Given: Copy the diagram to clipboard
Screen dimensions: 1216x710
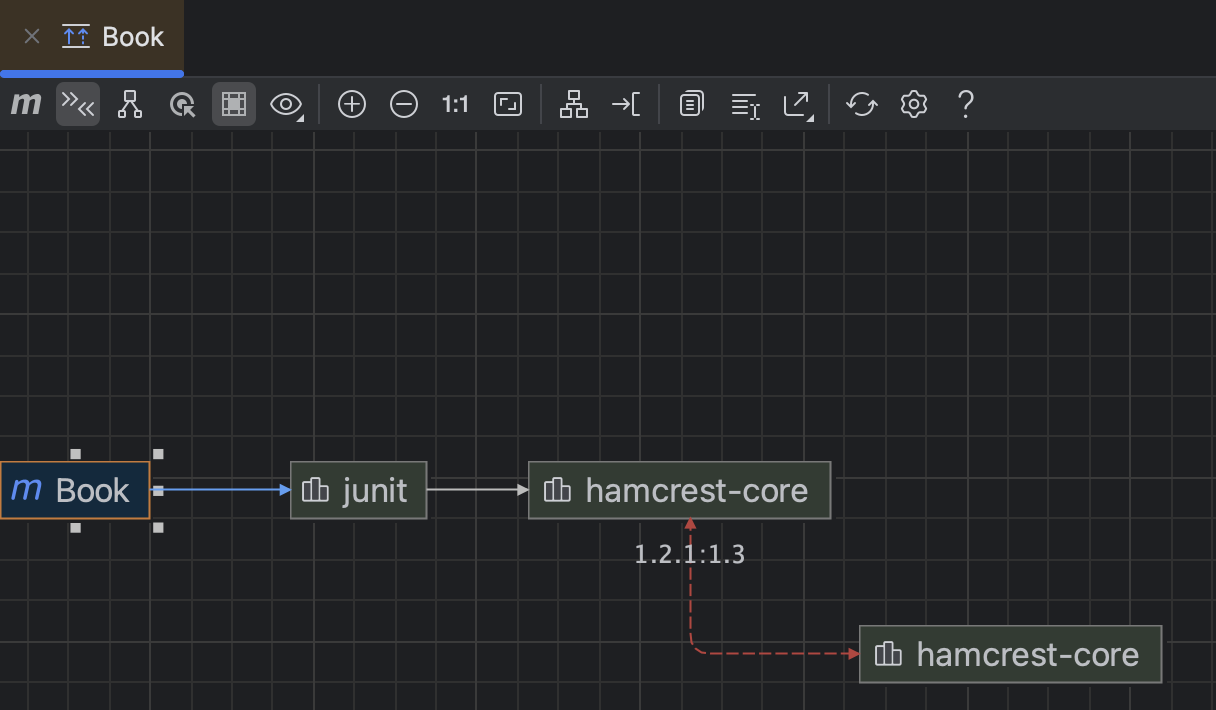Looking at the screenshot, I should (691, 104).
